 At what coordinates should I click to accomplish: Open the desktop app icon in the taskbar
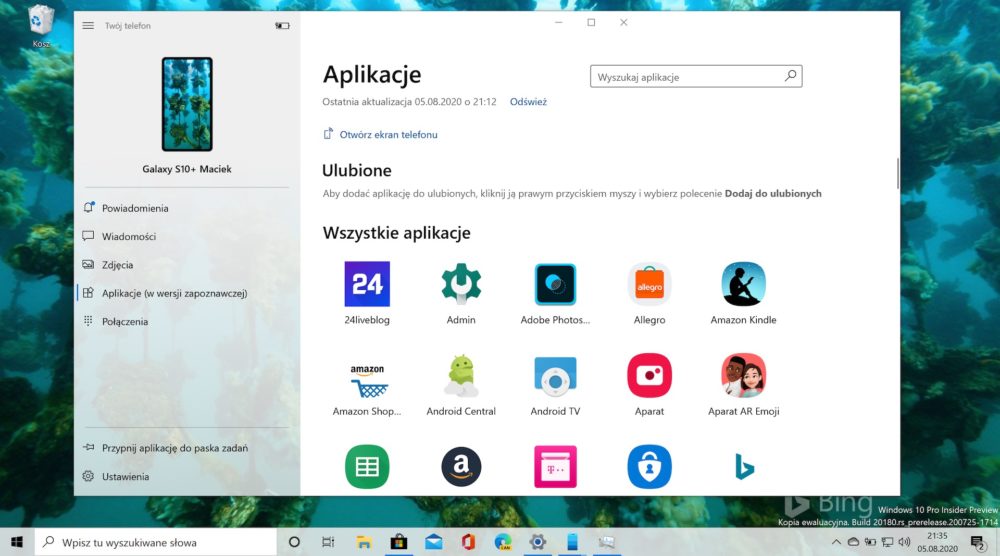[607, 542]
